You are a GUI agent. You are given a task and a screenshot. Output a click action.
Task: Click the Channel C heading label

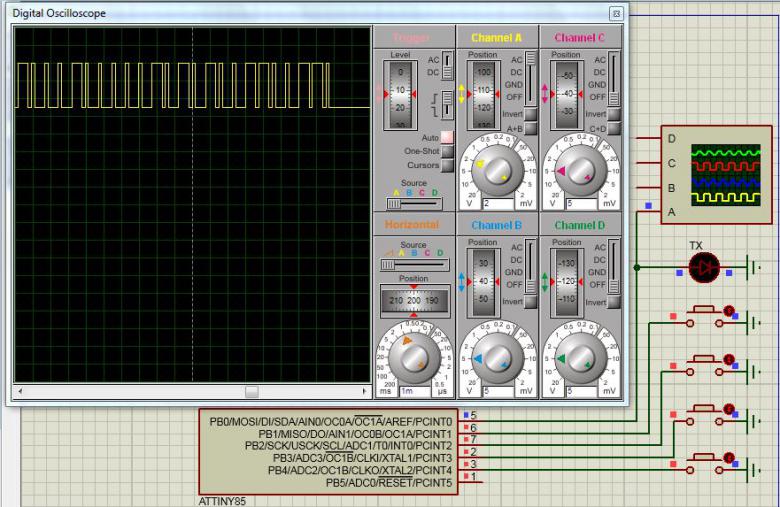(x=580, y=38)
